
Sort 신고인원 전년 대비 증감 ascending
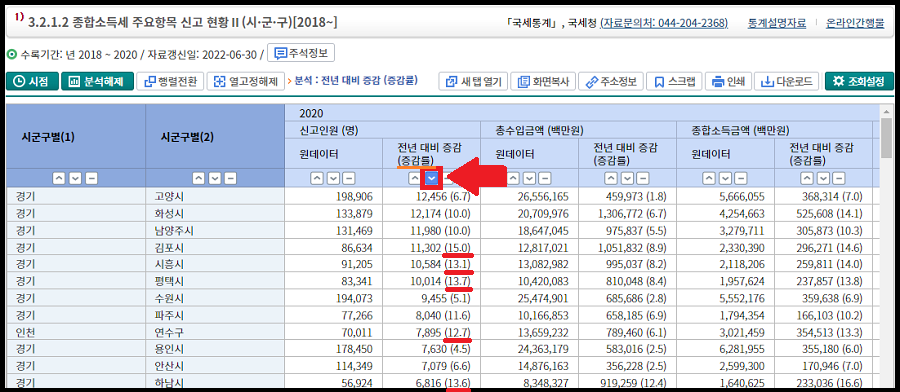415,178
